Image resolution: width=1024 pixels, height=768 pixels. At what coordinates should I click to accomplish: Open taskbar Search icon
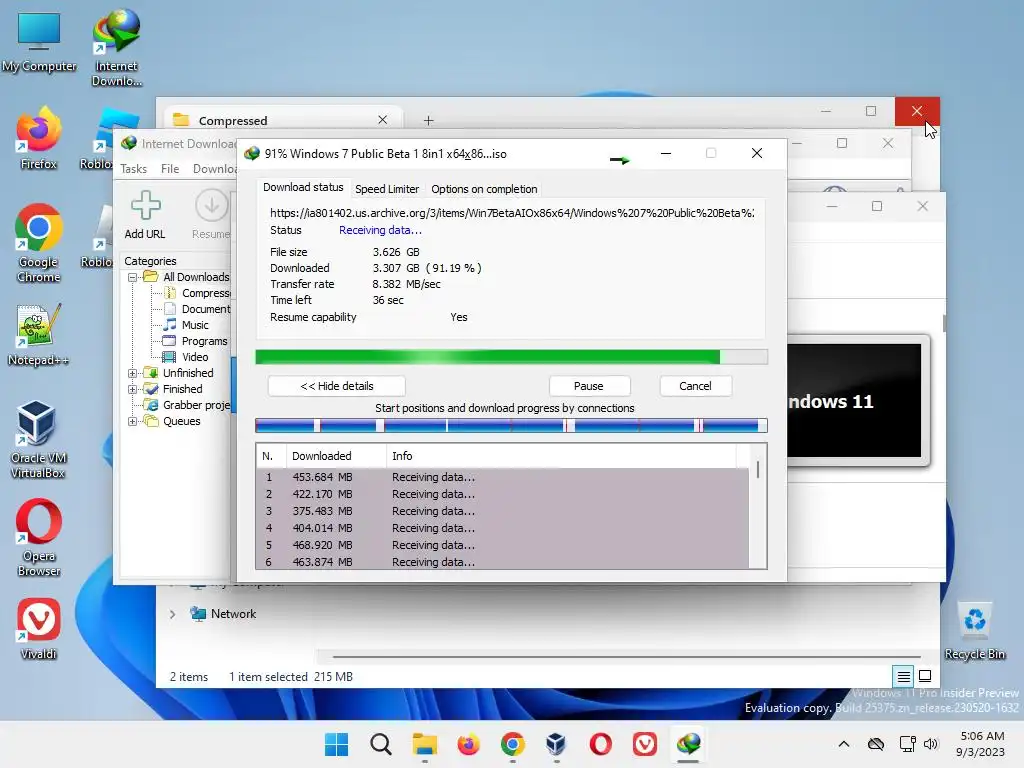click(381, 744)
